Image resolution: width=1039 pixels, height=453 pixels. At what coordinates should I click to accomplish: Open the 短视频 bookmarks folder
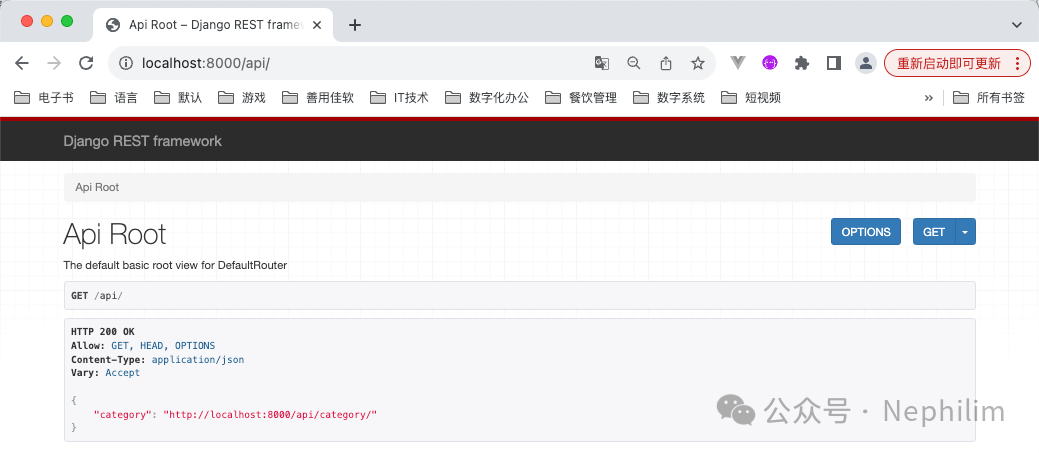tap(751, 98)
